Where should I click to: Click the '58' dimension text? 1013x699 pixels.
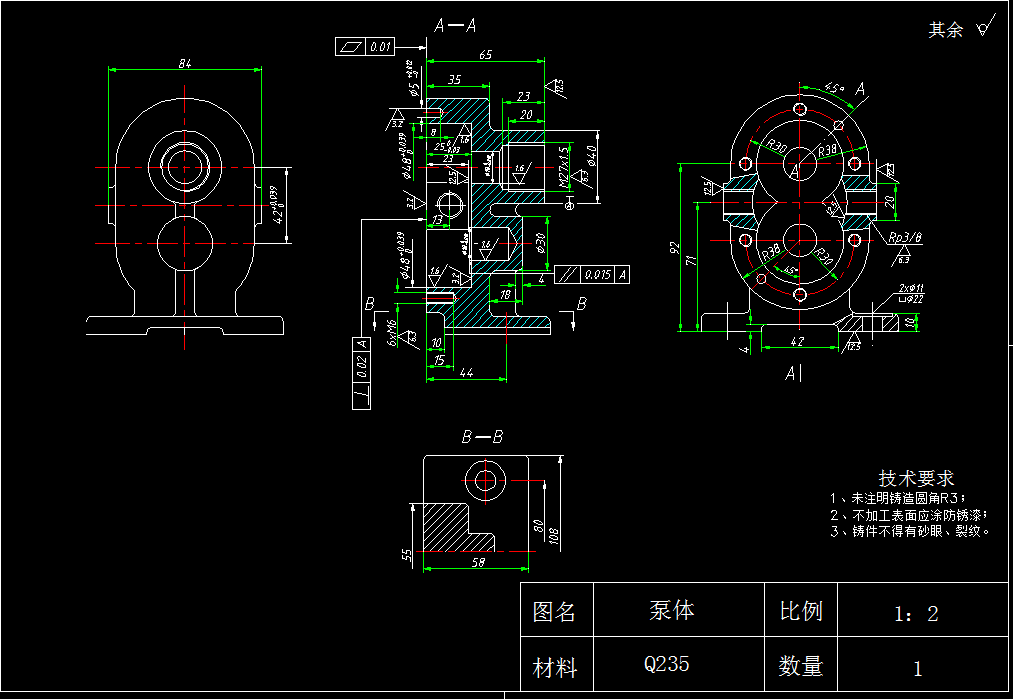(x=478, y=563)
